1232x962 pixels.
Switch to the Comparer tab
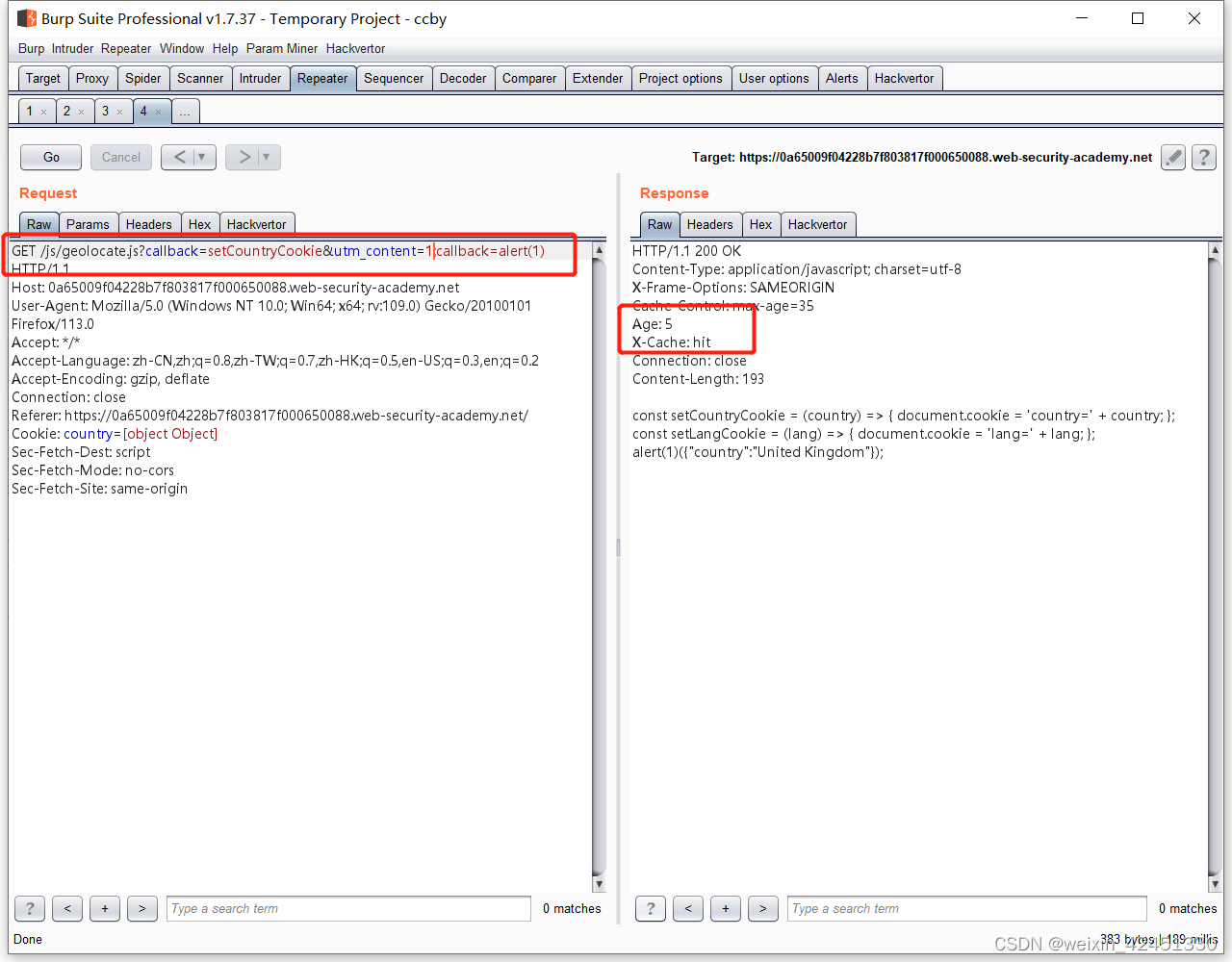pos(529,78)
